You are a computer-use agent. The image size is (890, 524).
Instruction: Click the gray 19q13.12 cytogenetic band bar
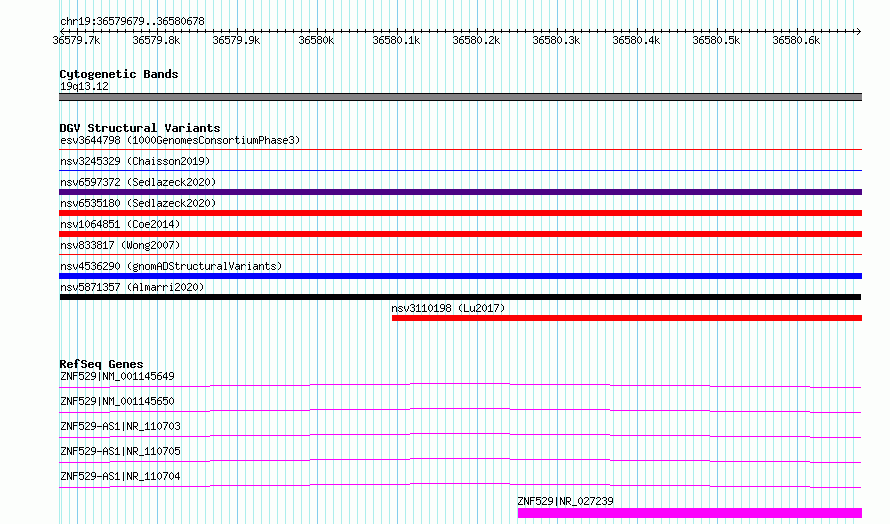click(x=460, y=97)
